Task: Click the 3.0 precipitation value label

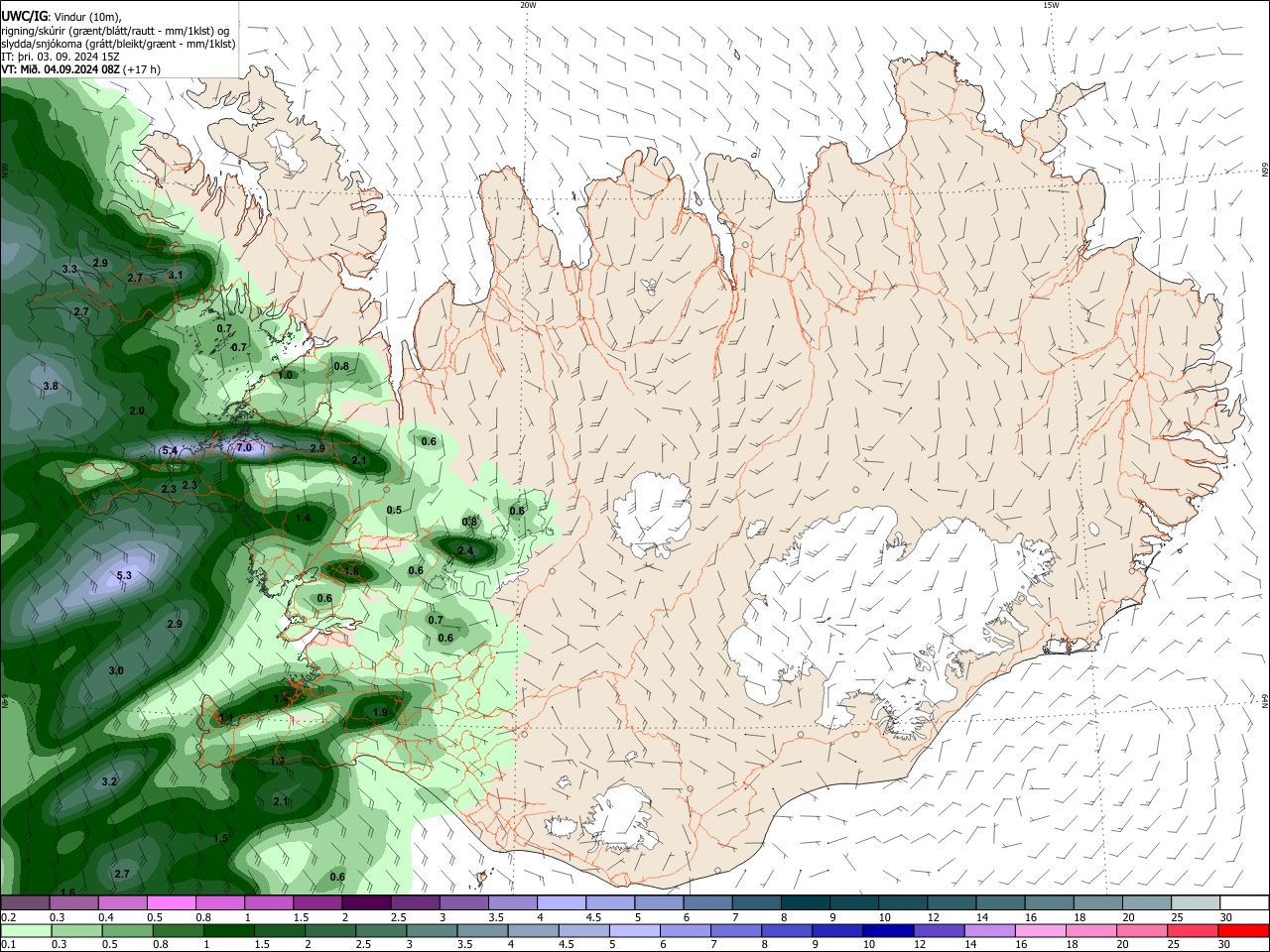Action: (x=116, y=671)
